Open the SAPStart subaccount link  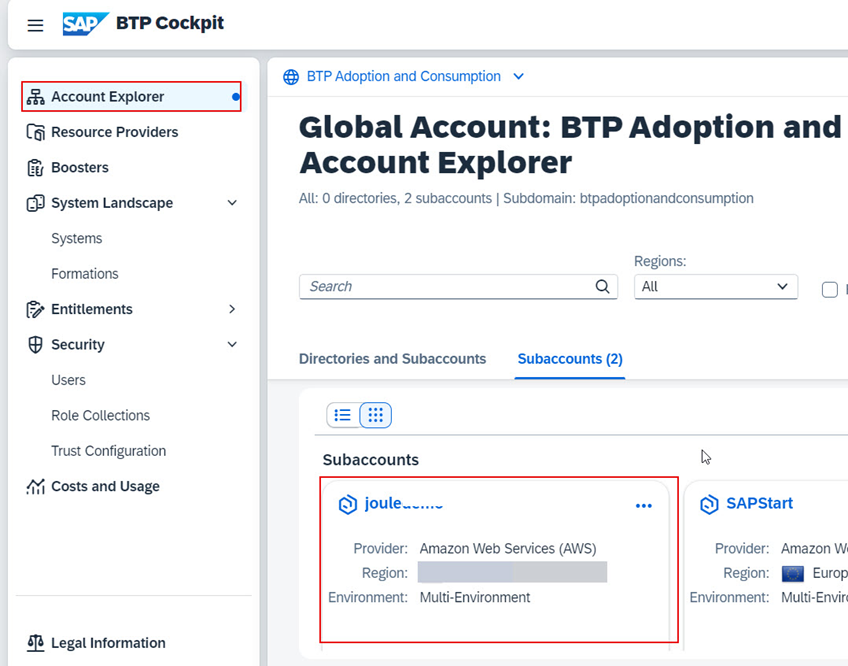click(x=760, y=504)
